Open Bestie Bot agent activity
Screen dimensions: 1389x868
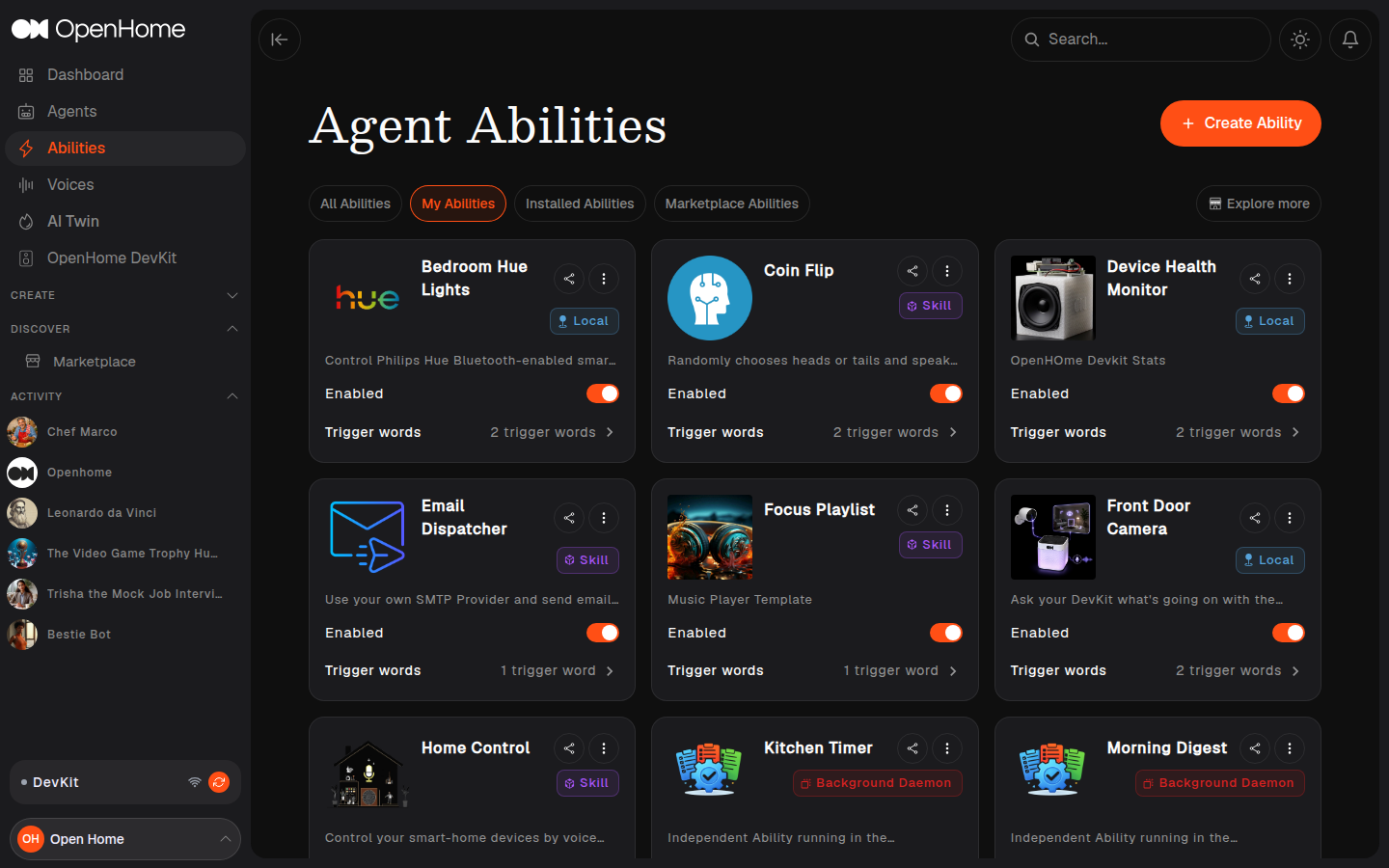coord(125,635)
